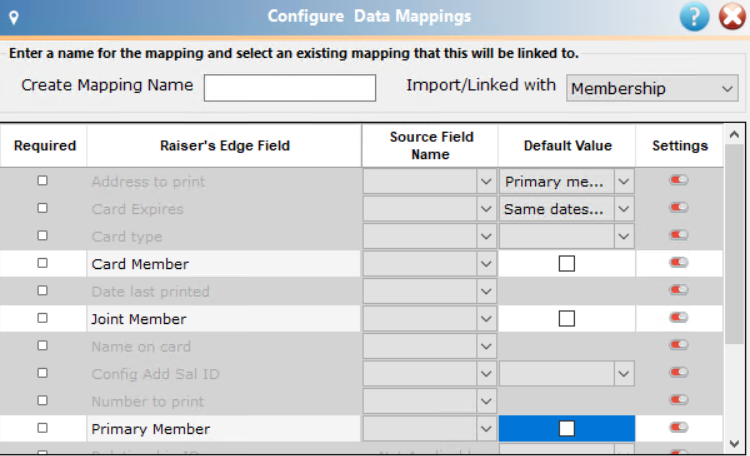Toggle Settings switch for Address to print

tap(679, 180)
